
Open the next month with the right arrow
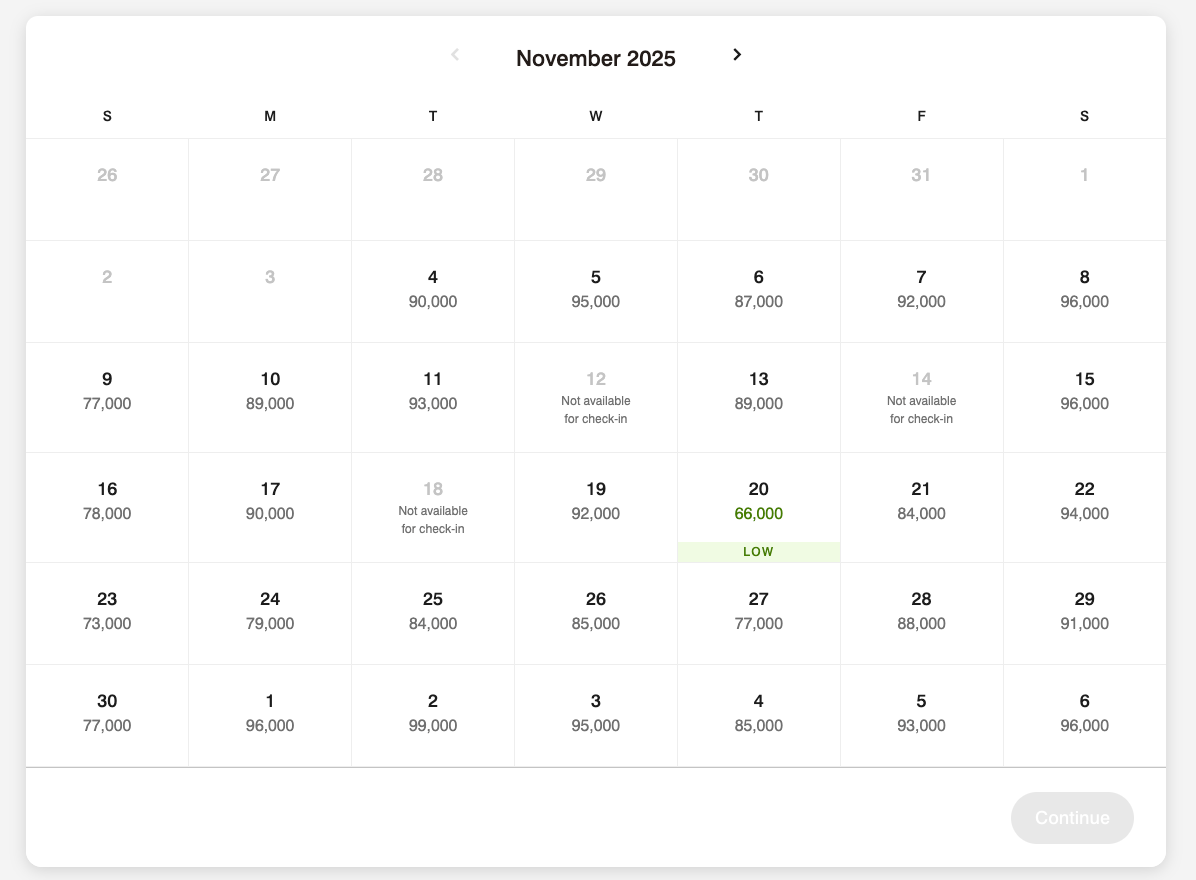tap(737, 54)
